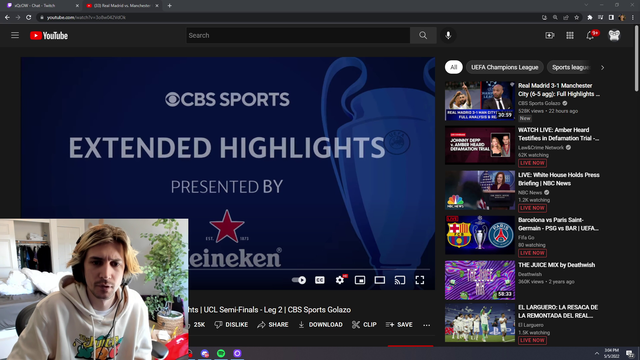Viewport: 640px width, 360px height.
Task: Open Amber Heard Testifies live thumbnail
Action: coord(480,145)
